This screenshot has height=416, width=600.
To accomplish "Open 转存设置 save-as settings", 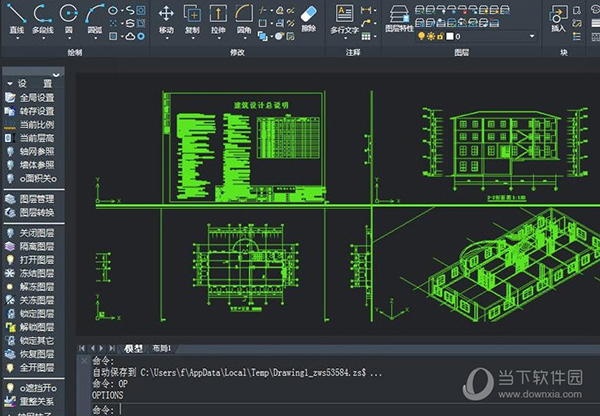I will [30, 111].
